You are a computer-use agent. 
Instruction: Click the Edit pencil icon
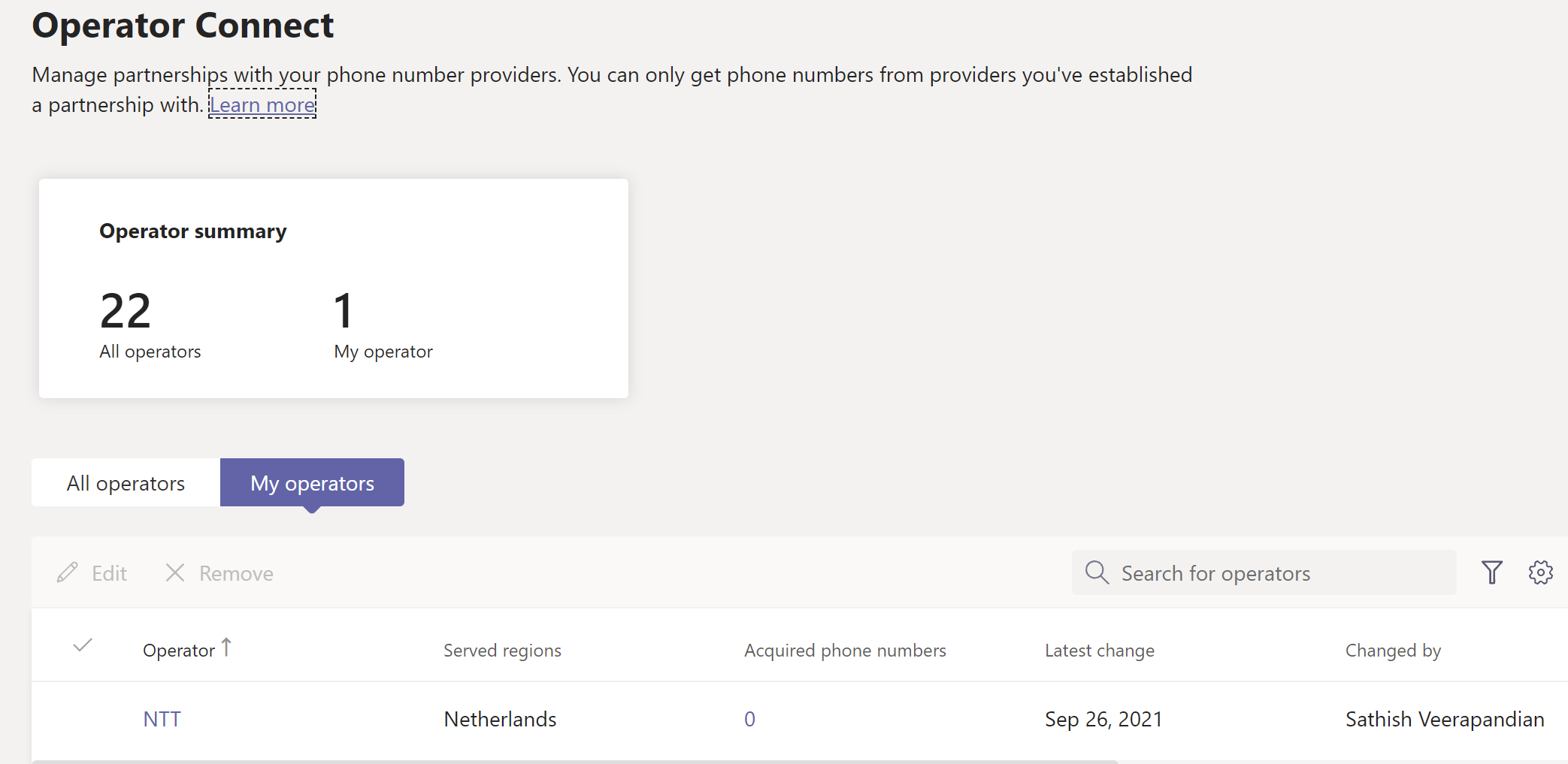68,573
